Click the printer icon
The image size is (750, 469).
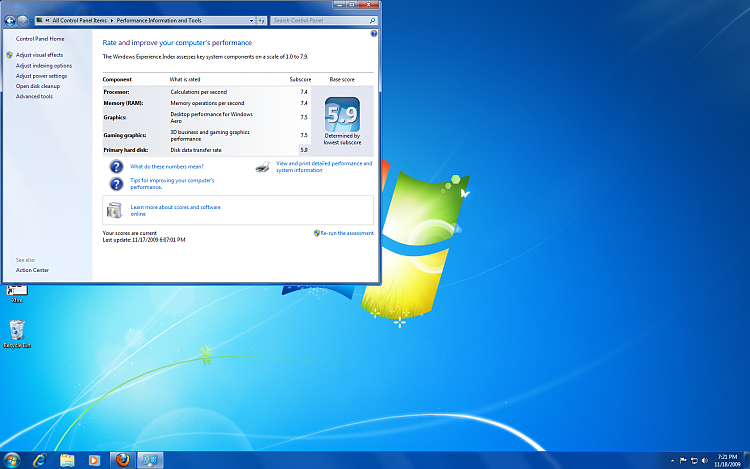tap(262, 167)
